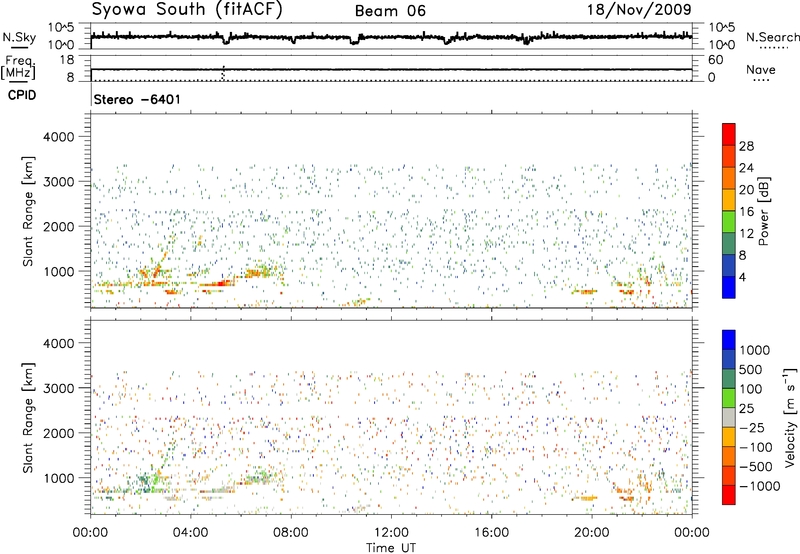
Task: Click the 'Stereo -6401' CPID text
Action: [137, 99]
